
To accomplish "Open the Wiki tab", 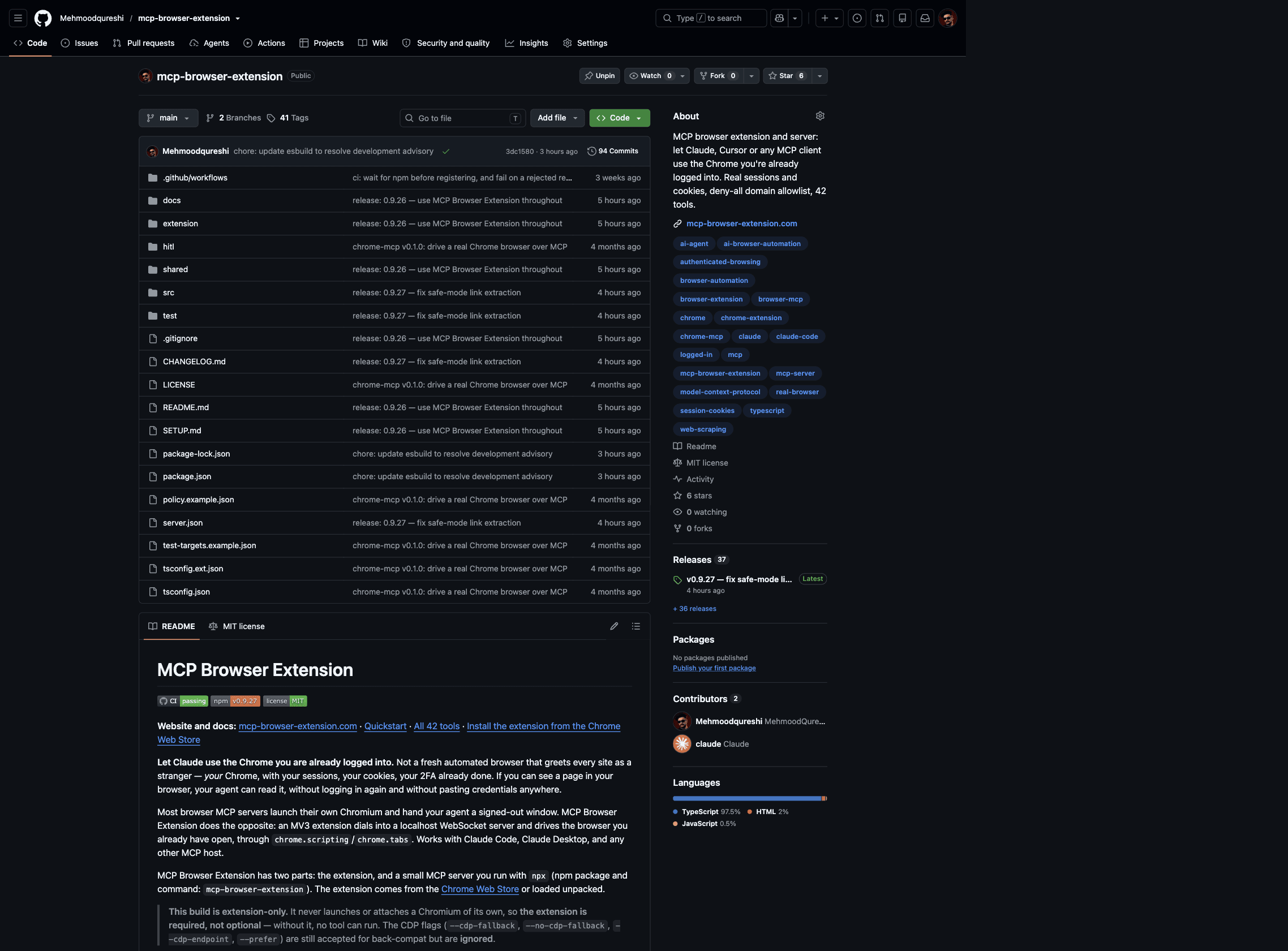I will click(x=372, y=42).
